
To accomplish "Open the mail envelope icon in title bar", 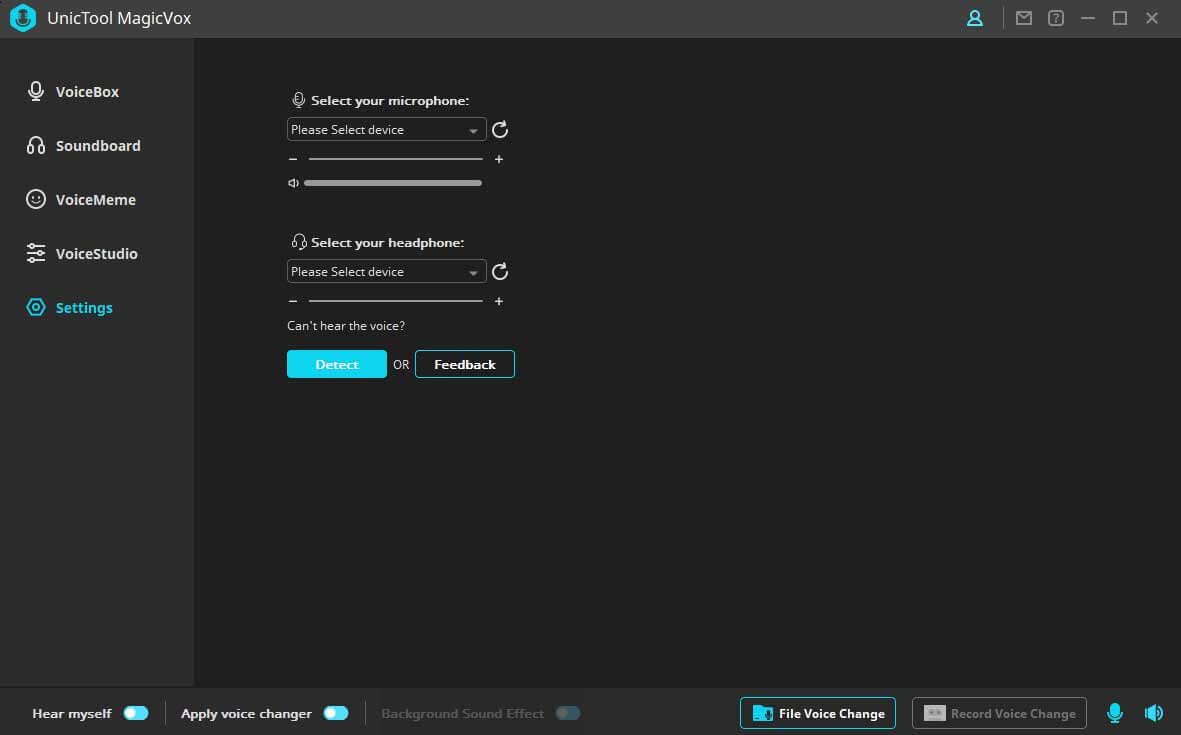I will click(1023, 18).
